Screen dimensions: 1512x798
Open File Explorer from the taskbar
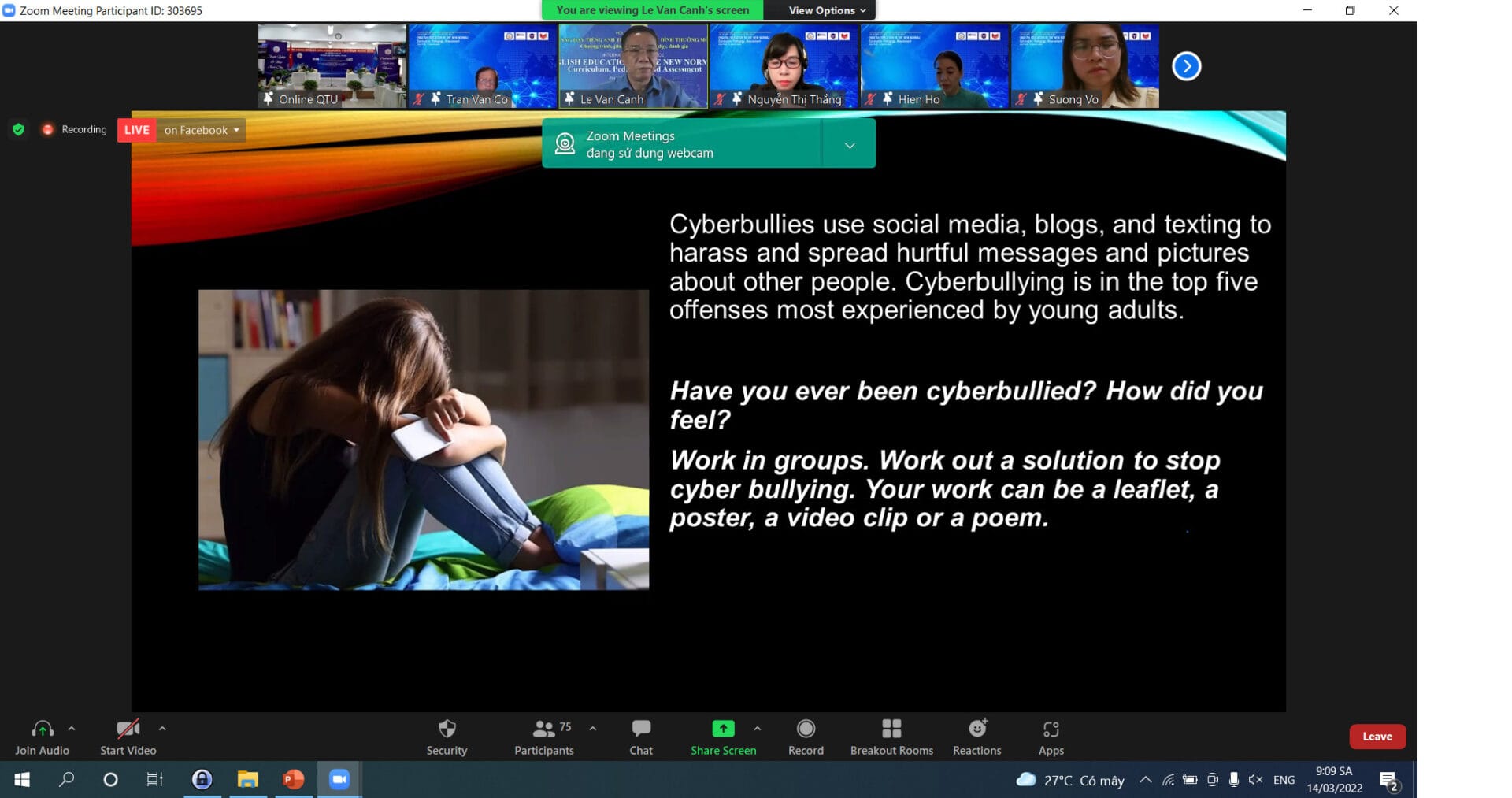(248, 779)
